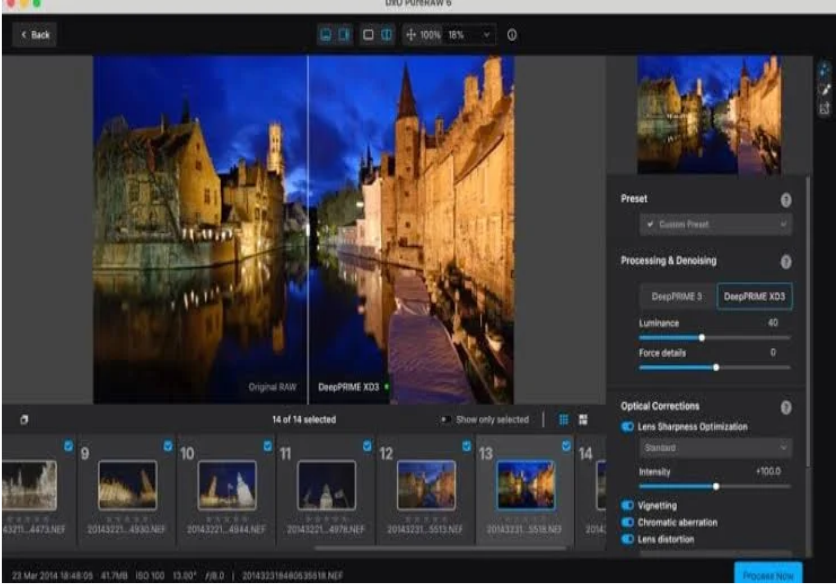Switch filmstrip to small grid view
836x584 pixels.
(x=564, y=420)
